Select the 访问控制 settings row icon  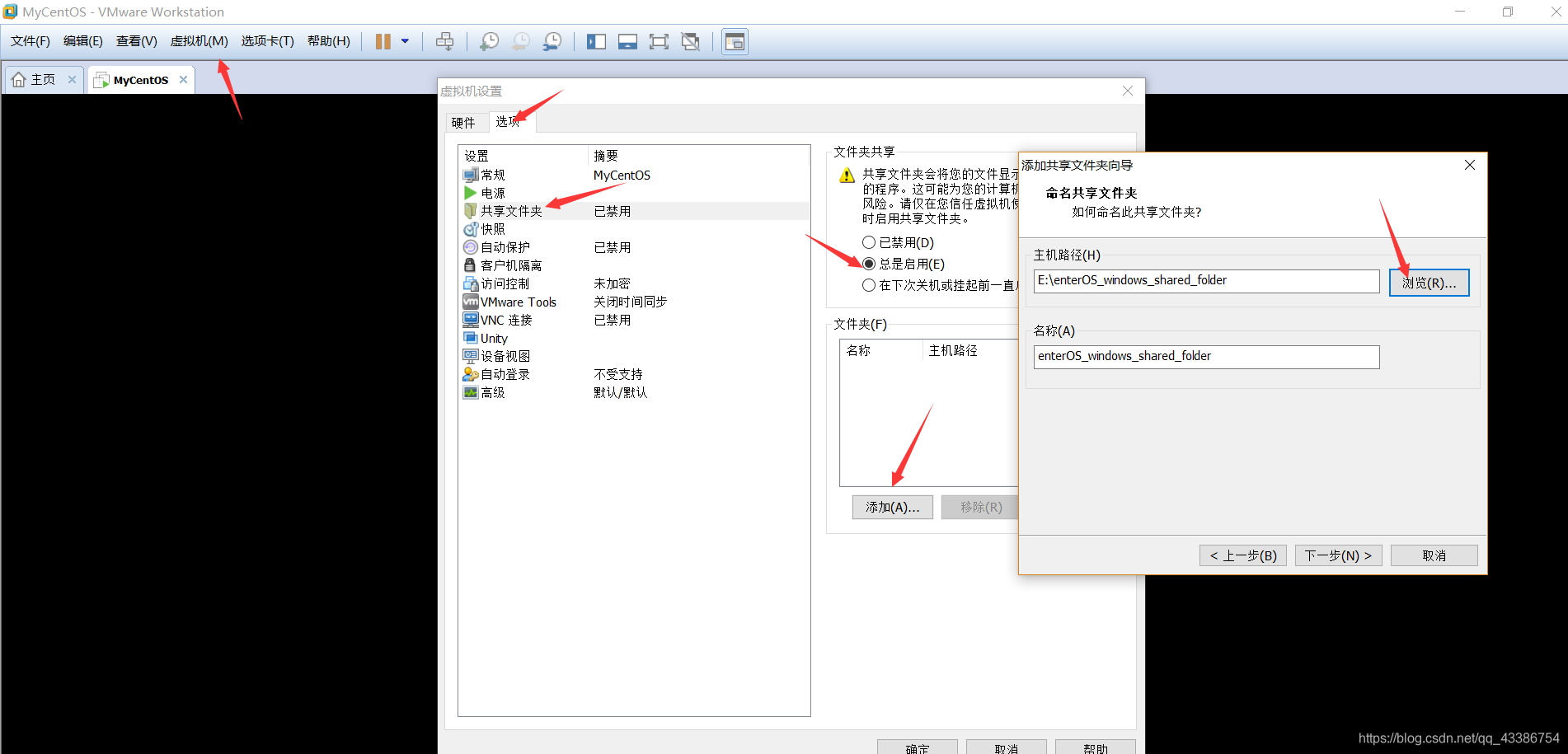click(471, 283)
